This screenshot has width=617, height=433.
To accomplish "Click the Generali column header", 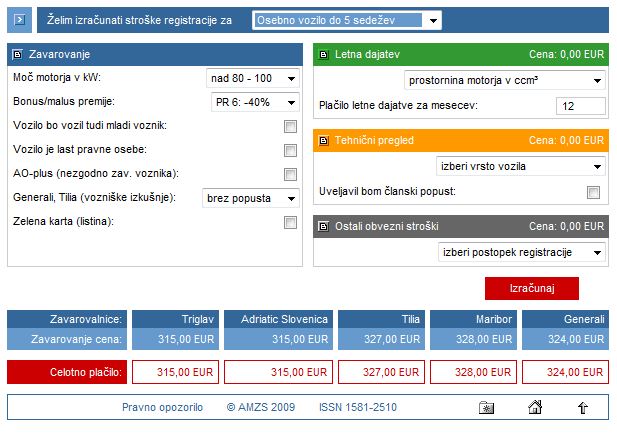I will point(565,319).
